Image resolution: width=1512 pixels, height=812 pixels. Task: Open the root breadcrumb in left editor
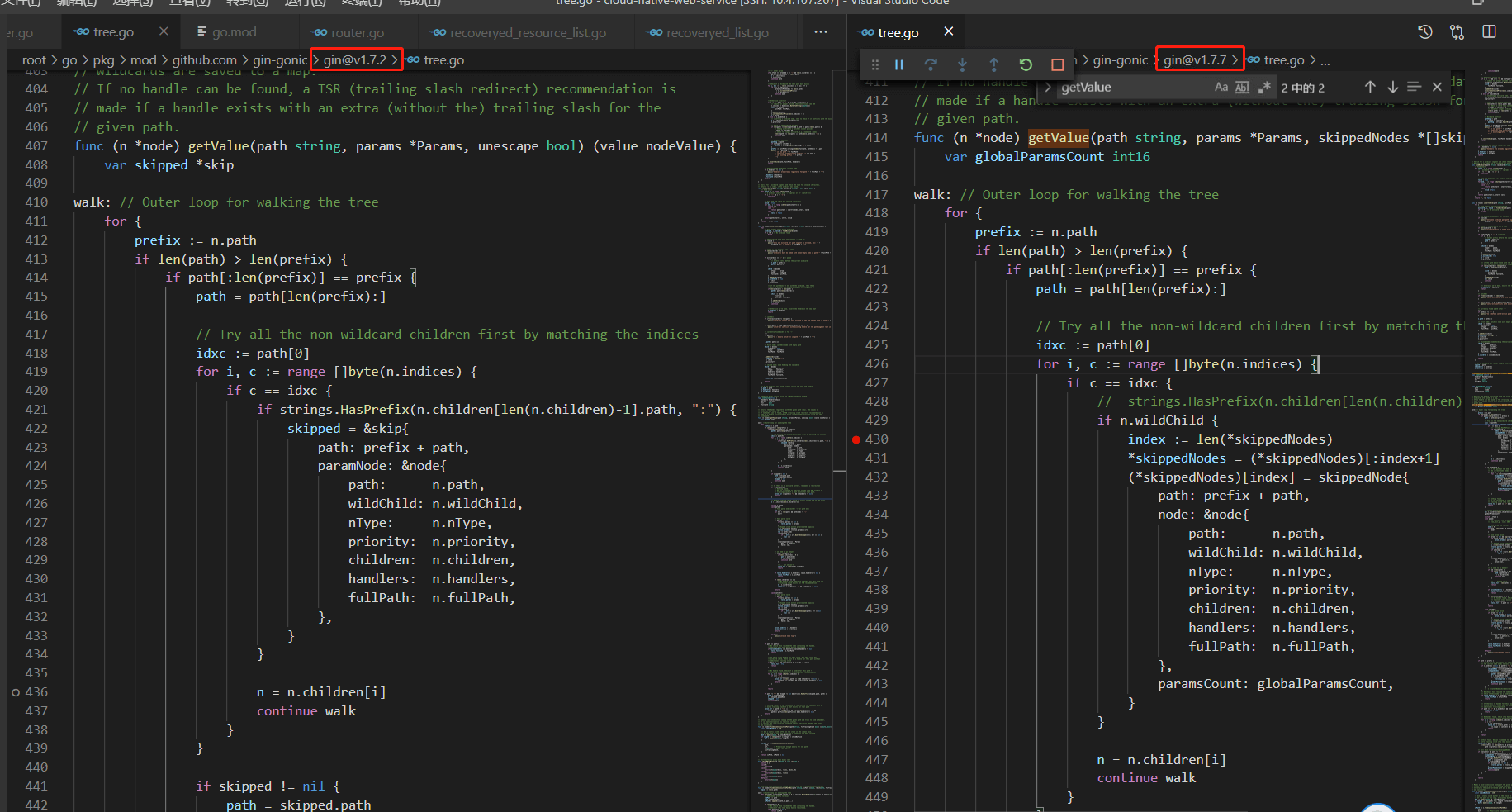click(34, 60)
